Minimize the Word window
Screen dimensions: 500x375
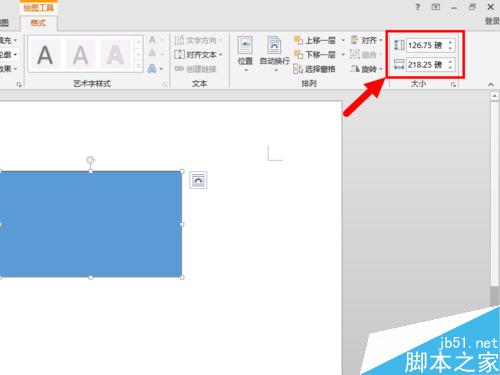454,7
